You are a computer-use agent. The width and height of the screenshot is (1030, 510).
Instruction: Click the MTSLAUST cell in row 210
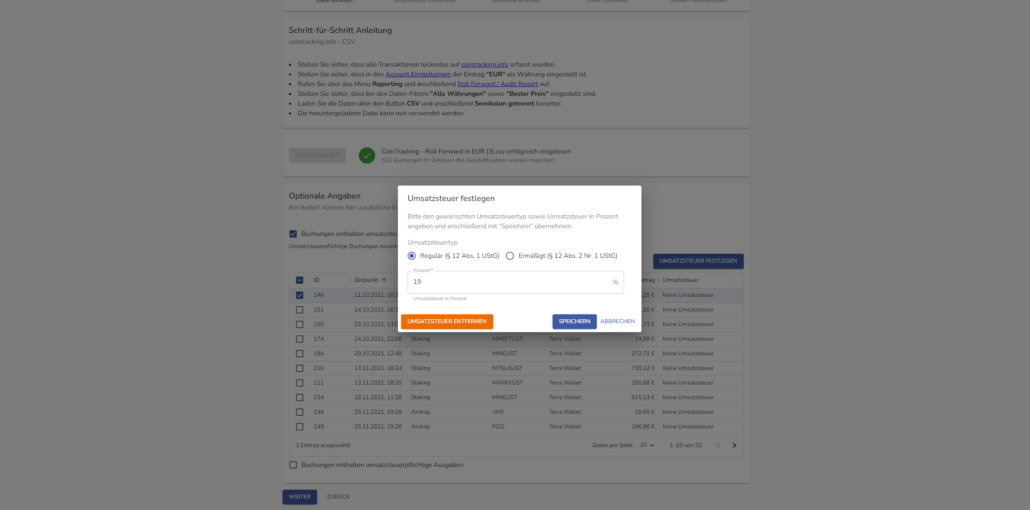click(508, 368)
